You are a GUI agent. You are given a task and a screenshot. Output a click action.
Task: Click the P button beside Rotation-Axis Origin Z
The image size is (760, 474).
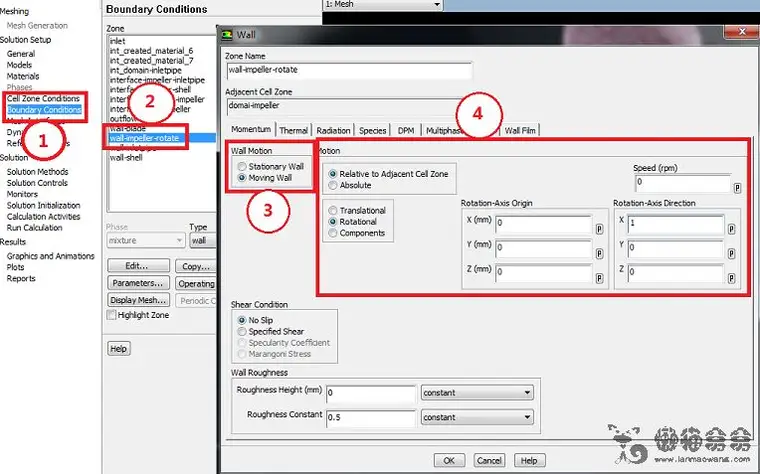(x=599, y=278)
